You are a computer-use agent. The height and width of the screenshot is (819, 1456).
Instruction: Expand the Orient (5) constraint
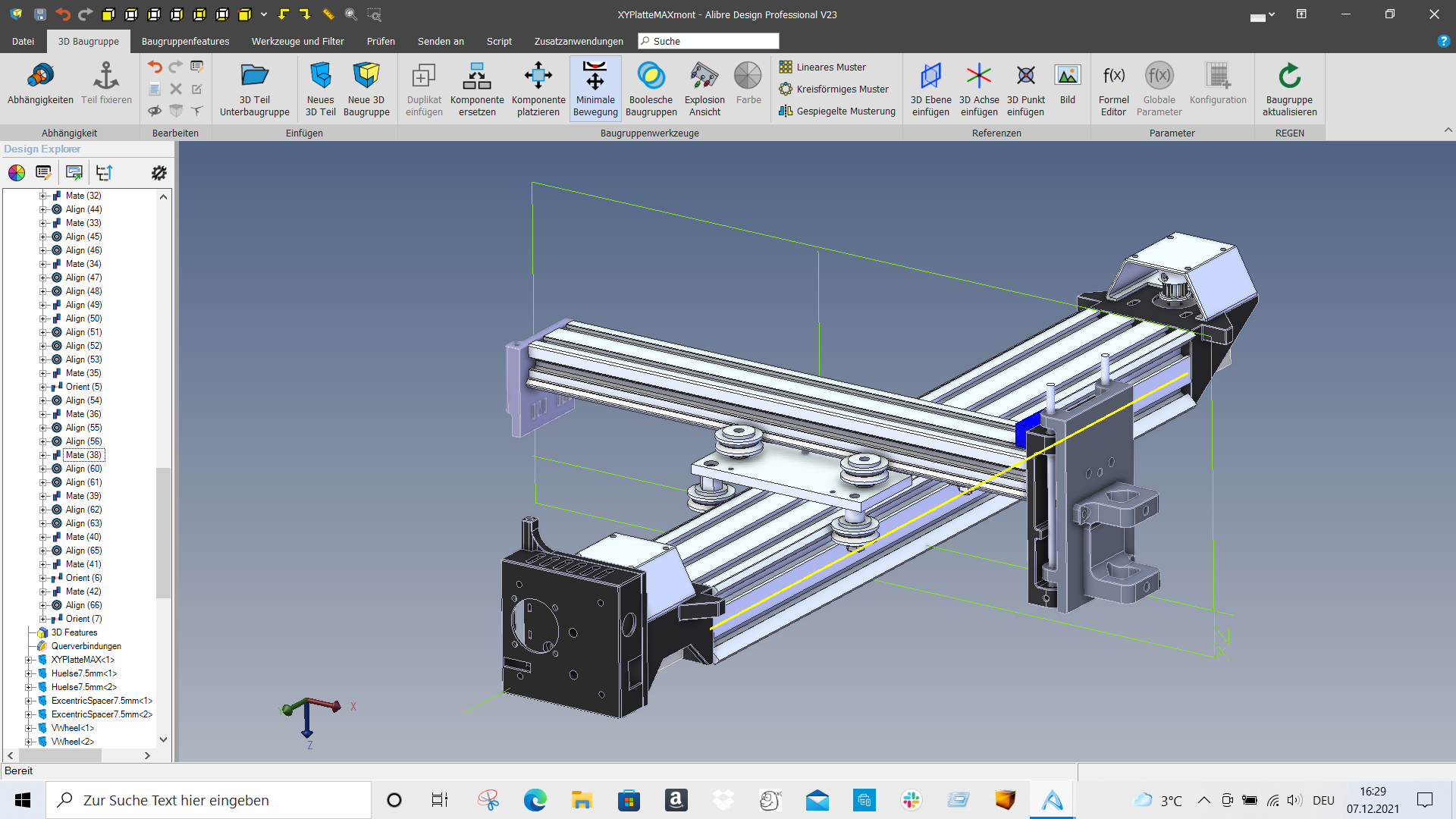coord(43,387)
